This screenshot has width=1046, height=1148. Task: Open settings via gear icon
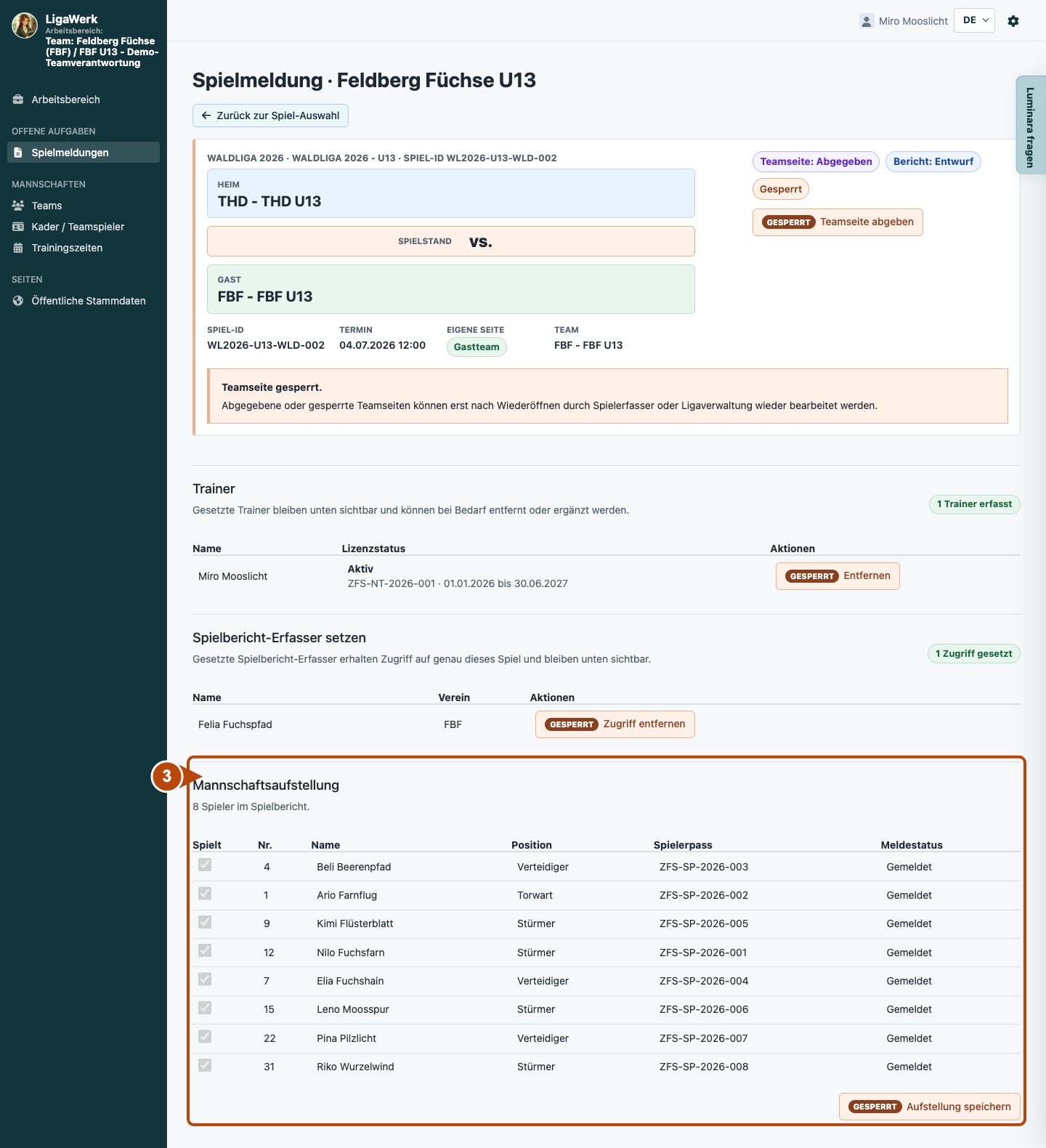click(1013, 21)
